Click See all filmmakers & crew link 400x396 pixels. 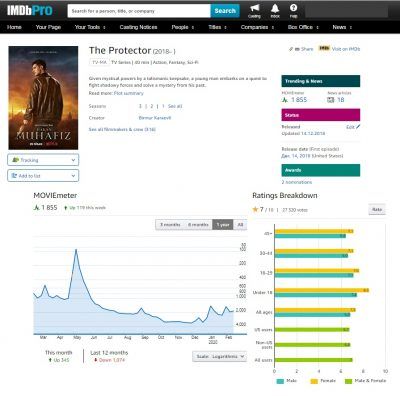coord(122,129)
